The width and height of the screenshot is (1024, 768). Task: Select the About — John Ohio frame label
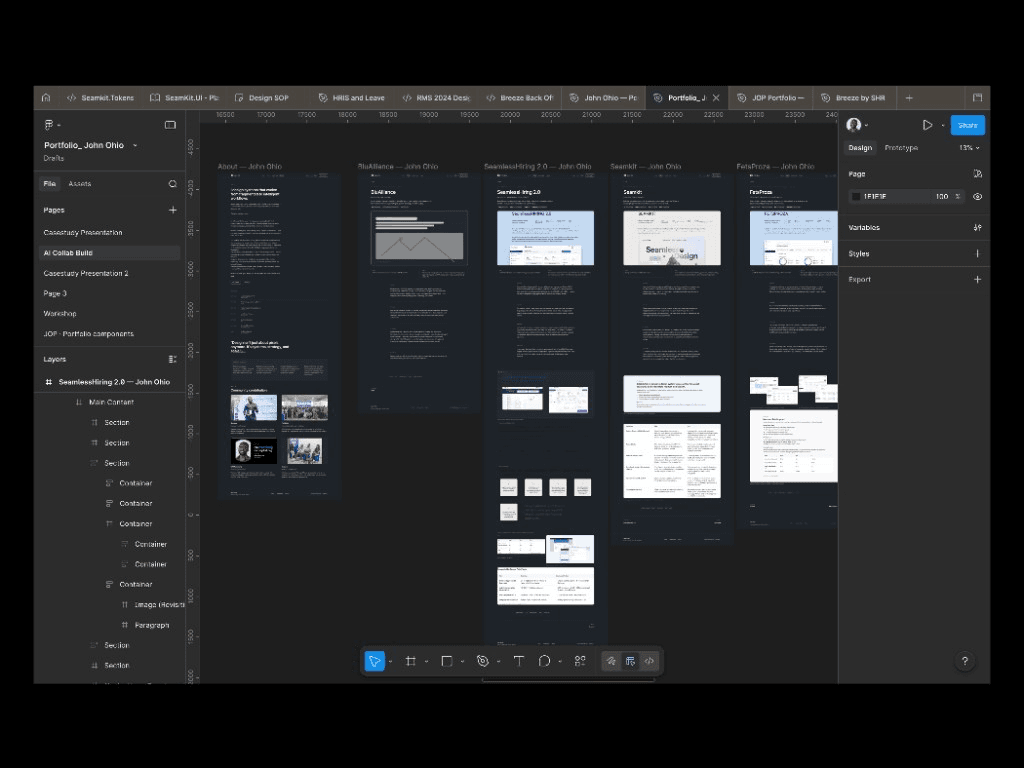point(249,167)
